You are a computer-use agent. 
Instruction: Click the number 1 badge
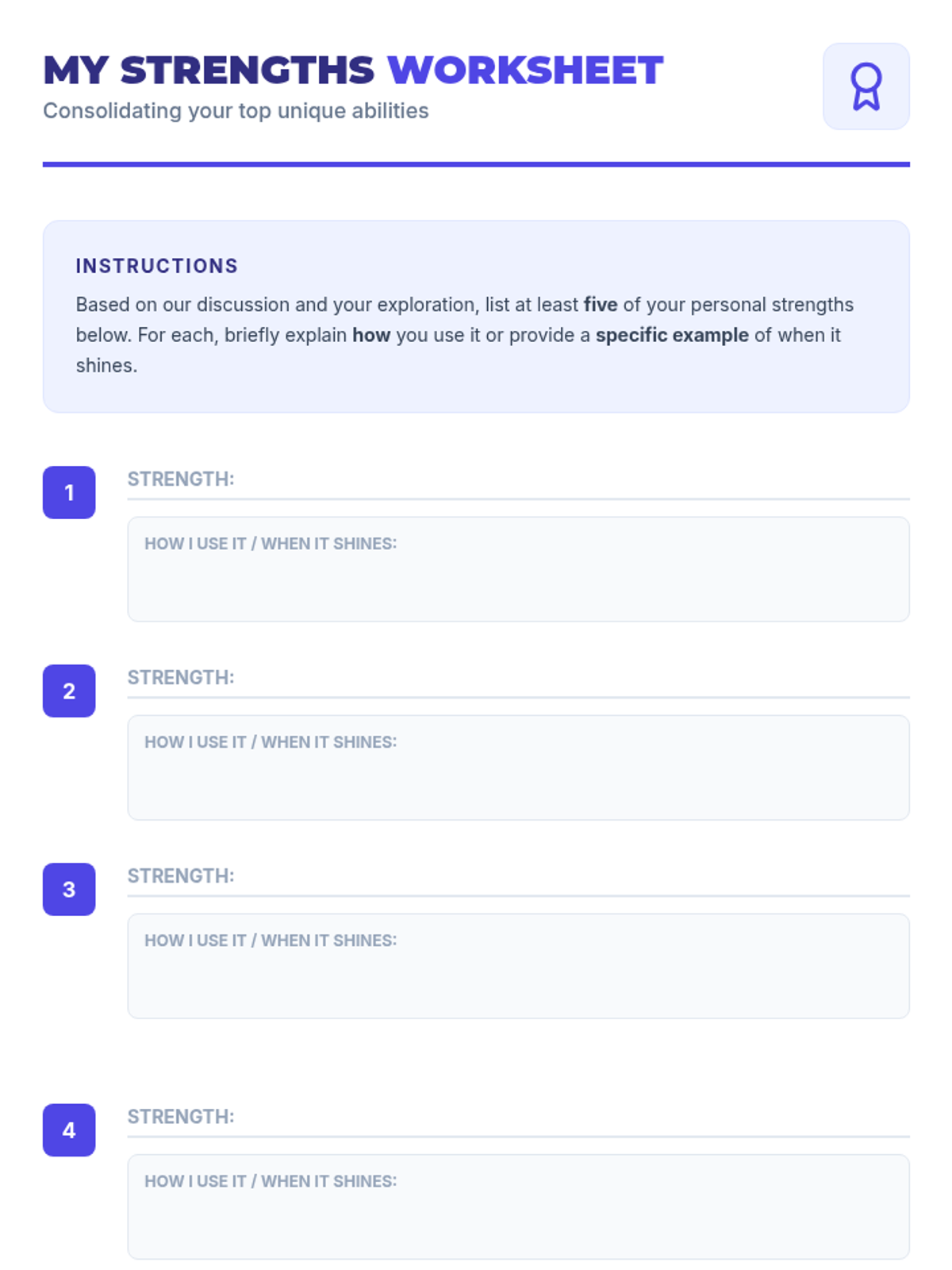[x=69, y=492]
